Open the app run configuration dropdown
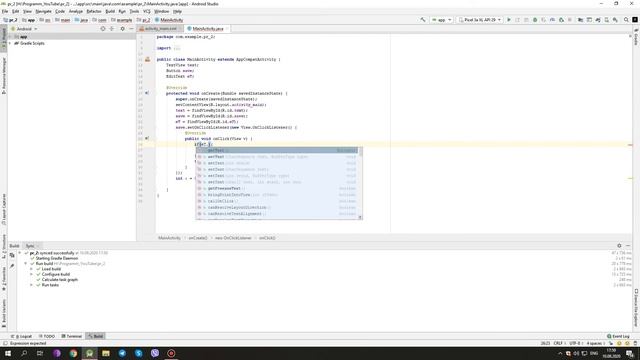The image size is (640, 360). pyautogui.click(x=442, y=20)
